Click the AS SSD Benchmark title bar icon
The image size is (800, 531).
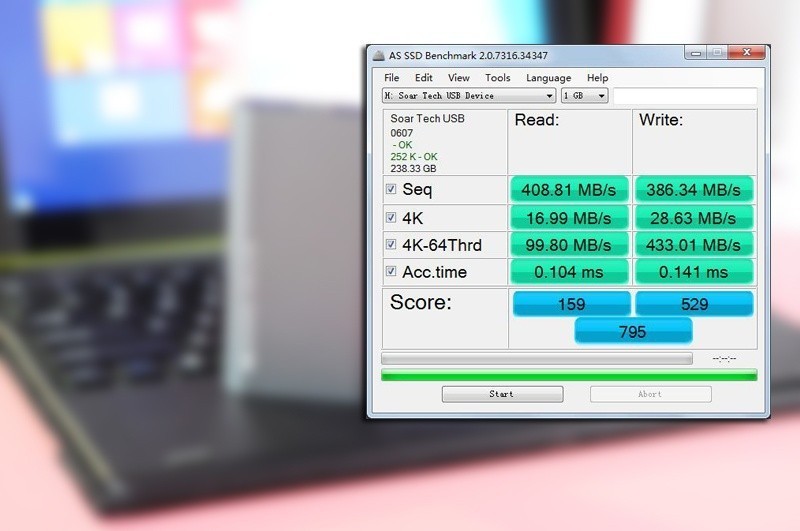click(x=378, y=56)
